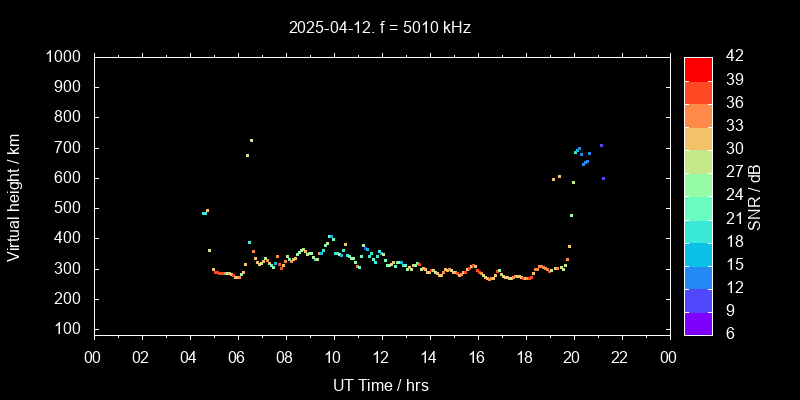Select the cyan colorbar segment between 15 and 18
This screenshot has height=400, width=800.
pos(698,254)
